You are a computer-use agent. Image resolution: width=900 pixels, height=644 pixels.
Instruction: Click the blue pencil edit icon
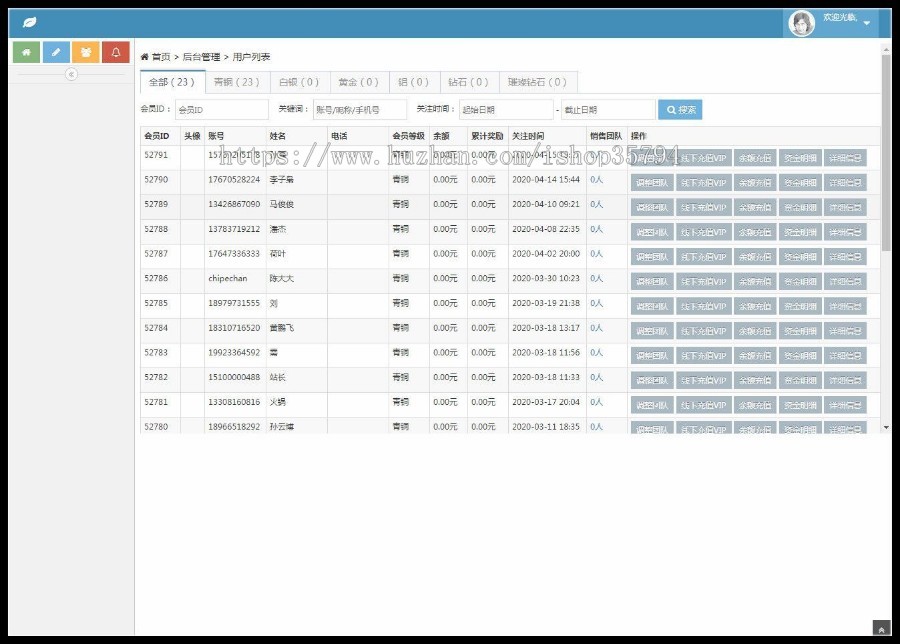56,52
